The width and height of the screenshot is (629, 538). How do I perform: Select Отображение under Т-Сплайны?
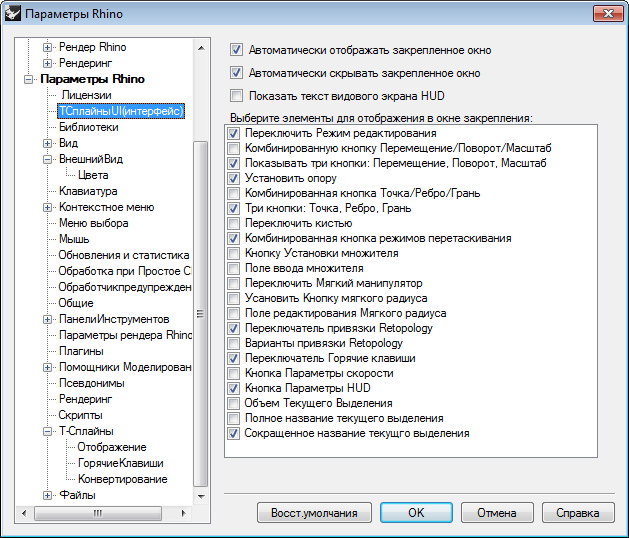click(x=112, y=447)
